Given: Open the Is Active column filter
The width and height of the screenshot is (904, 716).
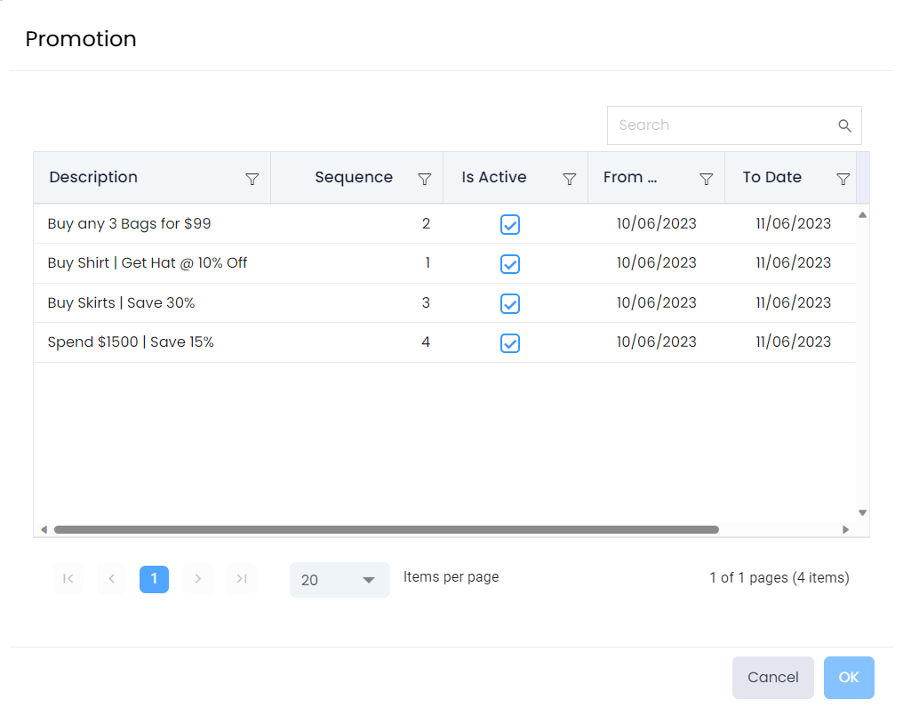Looking at the screenshot, I should [x=569, y=179].
